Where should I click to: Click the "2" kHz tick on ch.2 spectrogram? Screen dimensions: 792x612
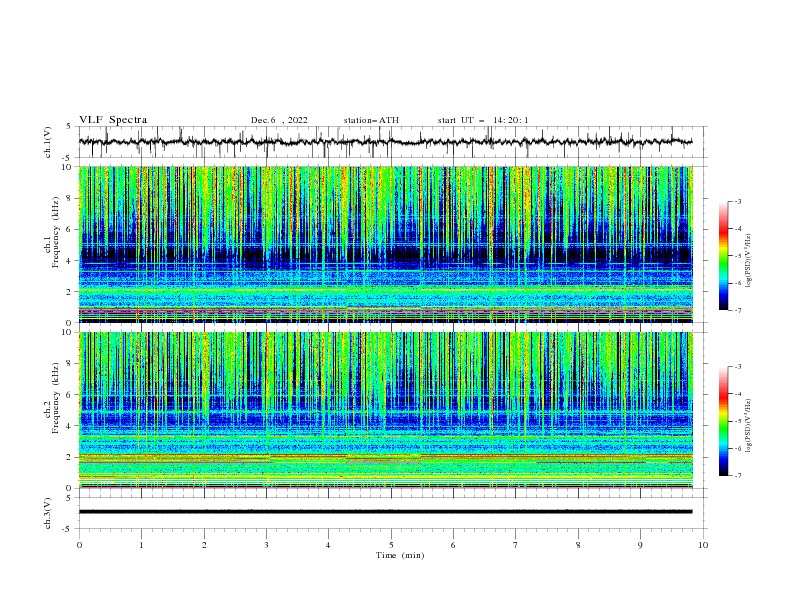click(x=71, y=457)
